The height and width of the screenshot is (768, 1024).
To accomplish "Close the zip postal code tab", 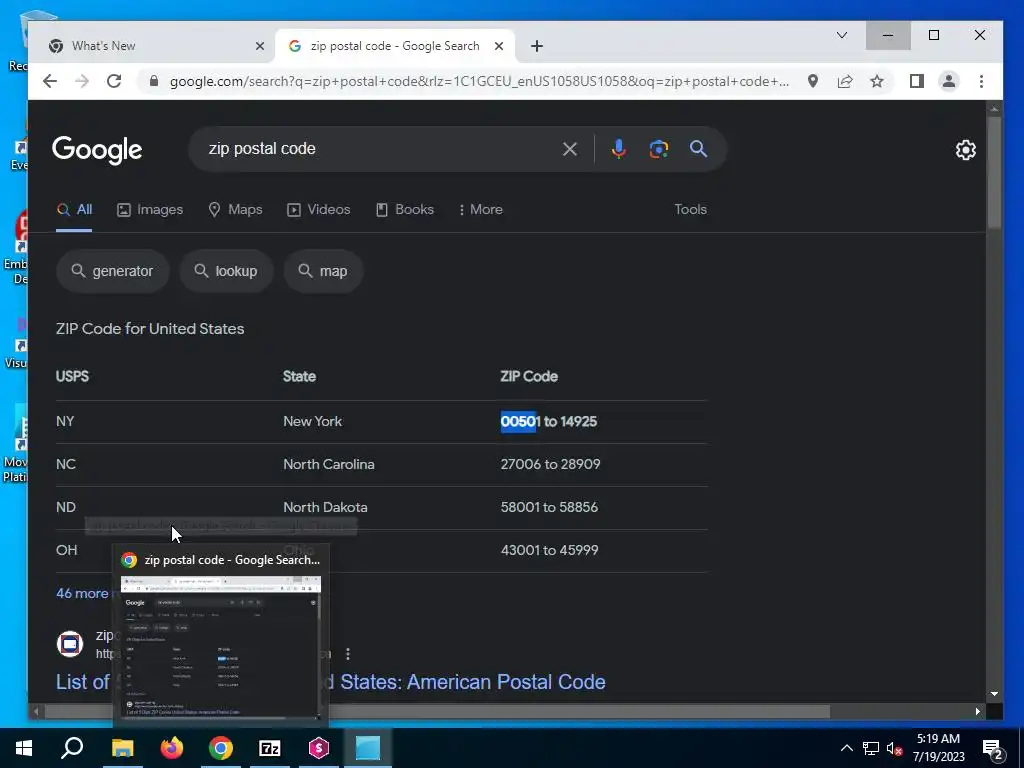I will pos(498,46).
